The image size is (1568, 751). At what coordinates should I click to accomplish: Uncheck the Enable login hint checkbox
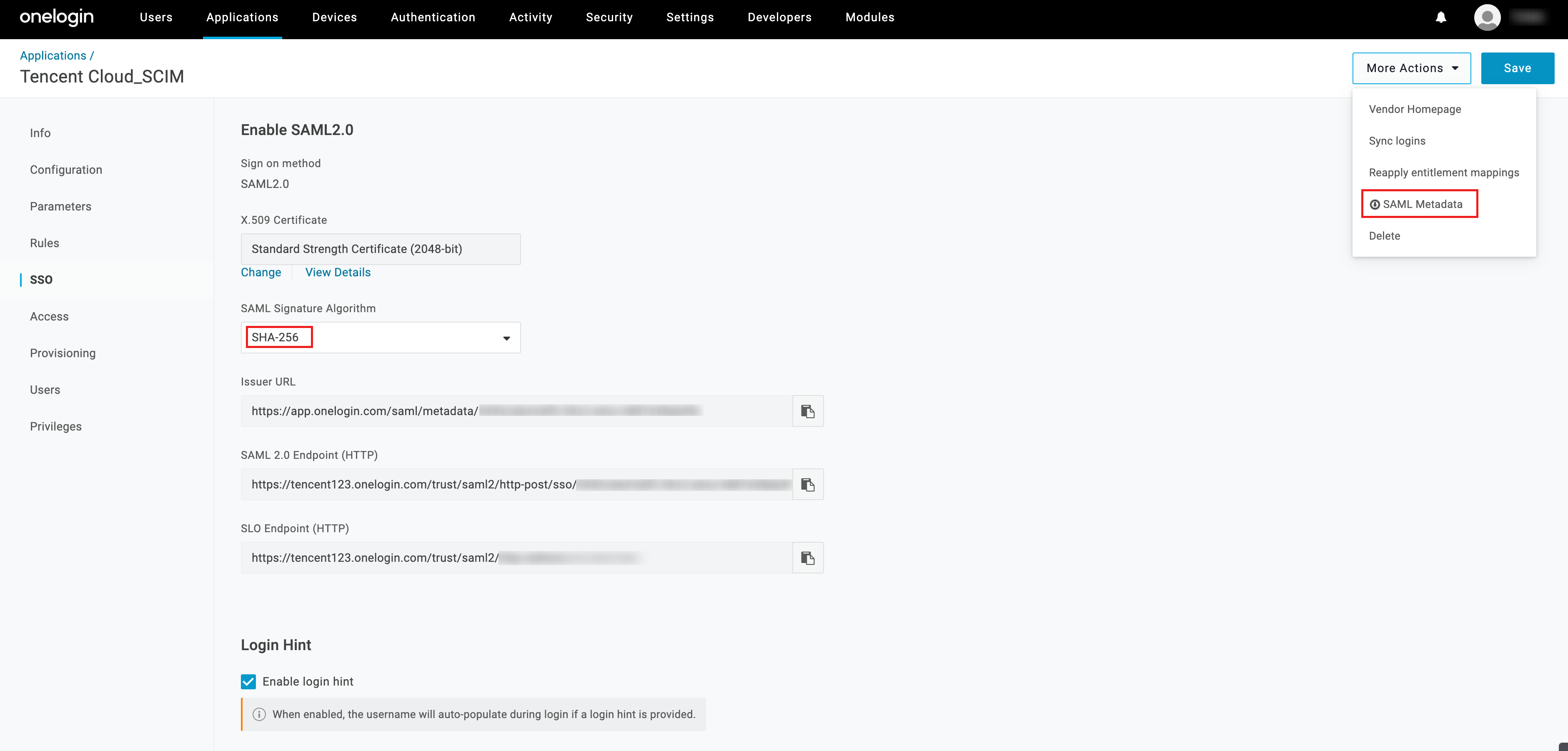(248, 682)
